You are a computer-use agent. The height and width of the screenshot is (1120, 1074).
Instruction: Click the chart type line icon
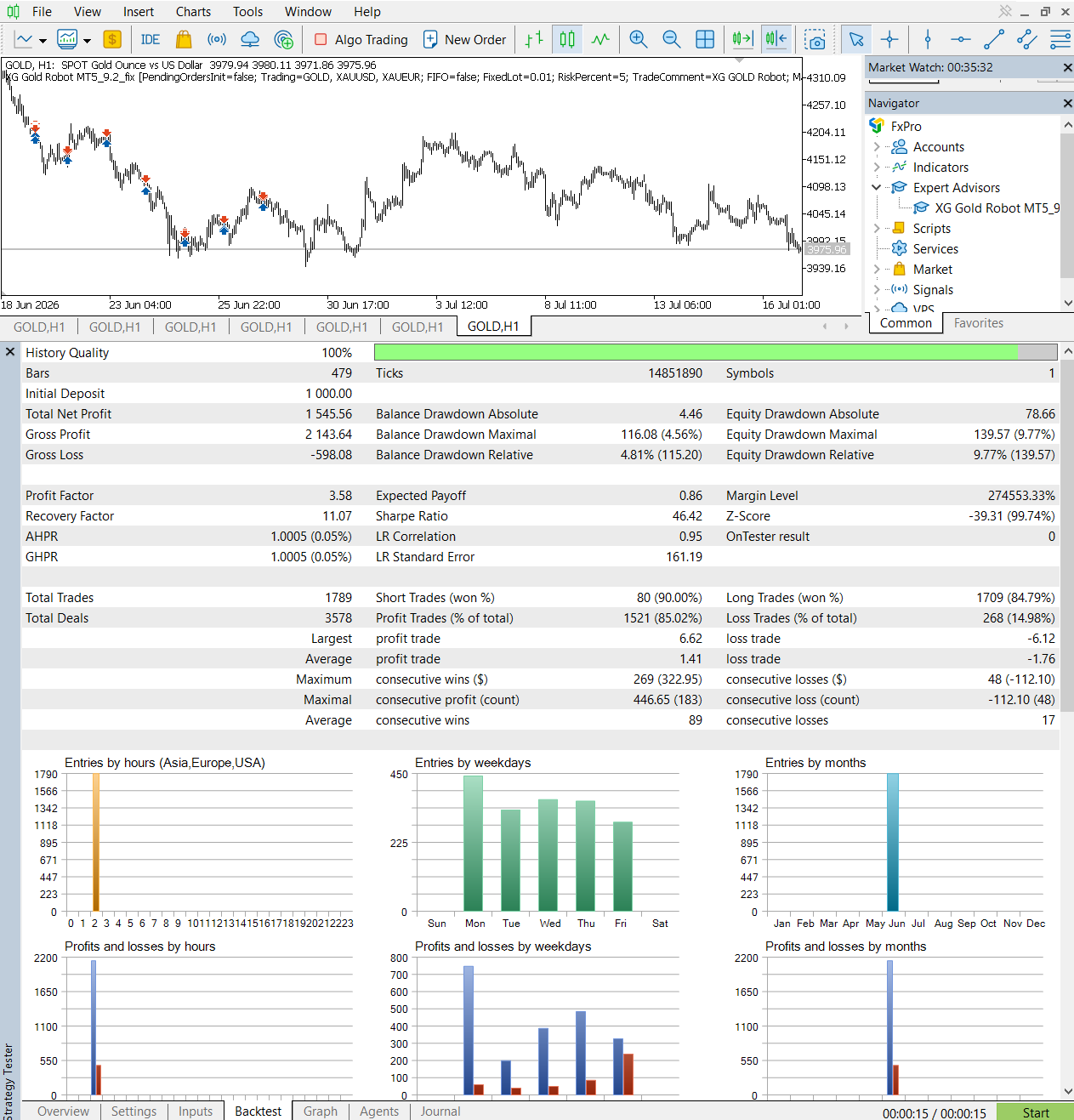pyautogui.click(x=24, y=39)
